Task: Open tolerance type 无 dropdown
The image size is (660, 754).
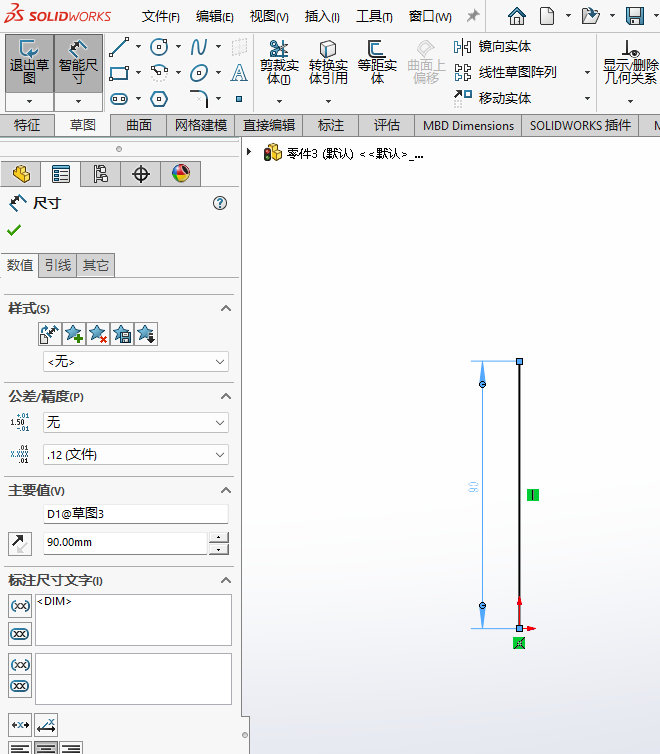Action: pyautogui.click(x=136, y=423)
